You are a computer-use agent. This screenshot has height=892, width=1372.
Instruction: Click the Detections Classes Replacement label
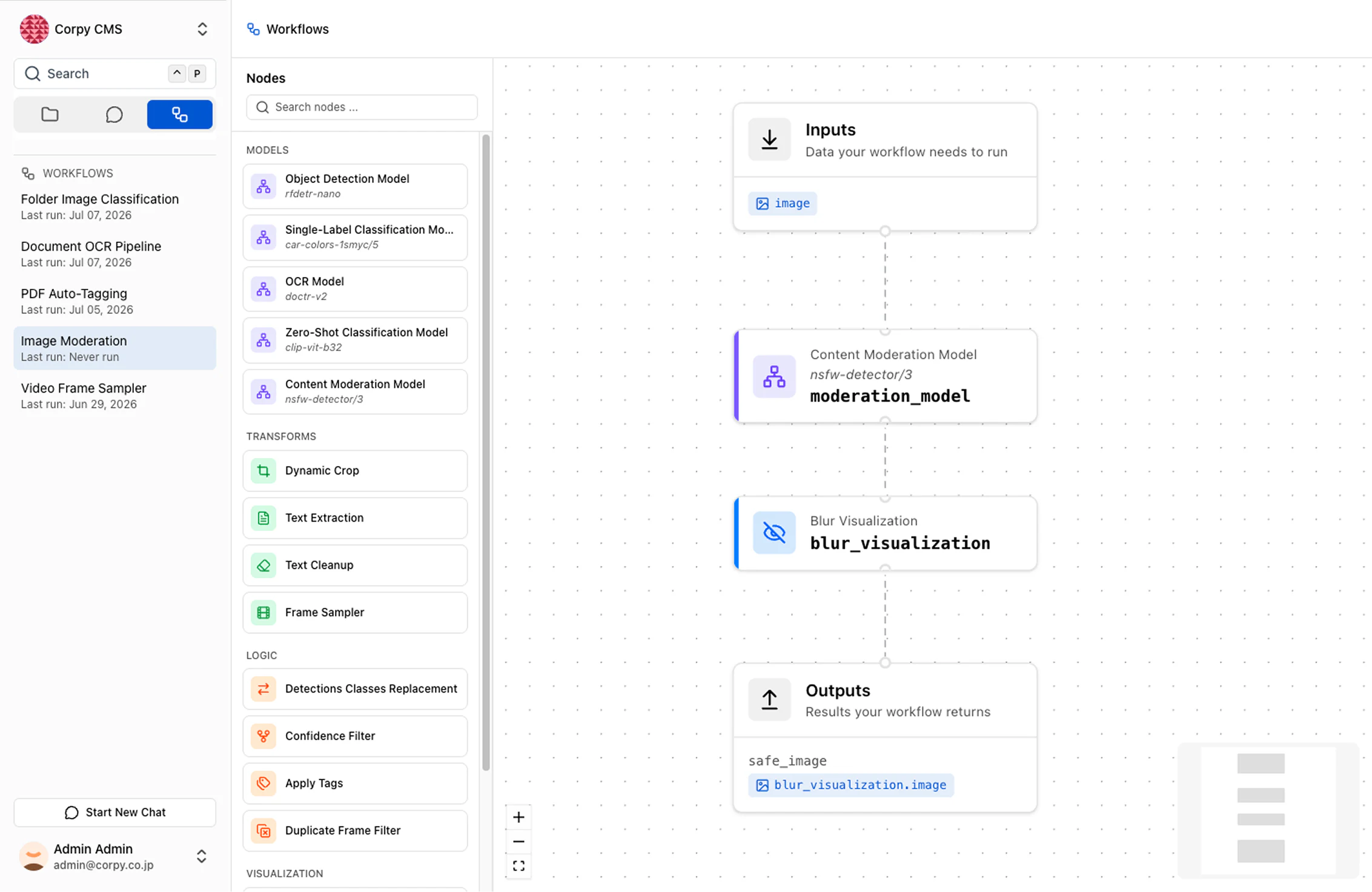click(x=371, y=688)
